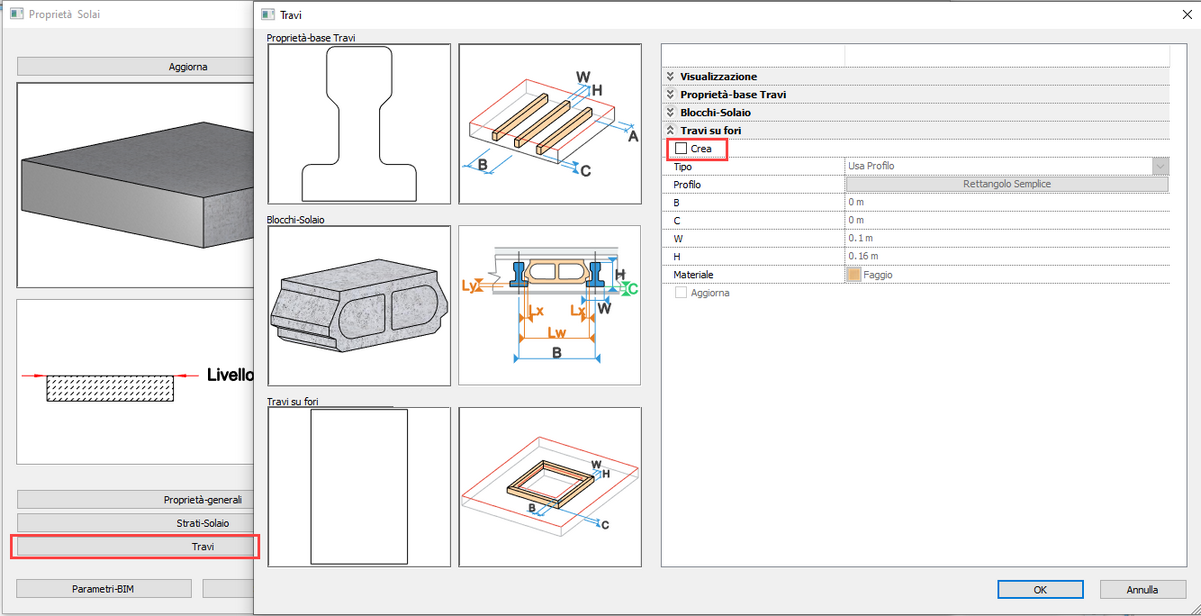Pick the Faggio material color swatch

(854, 275)
